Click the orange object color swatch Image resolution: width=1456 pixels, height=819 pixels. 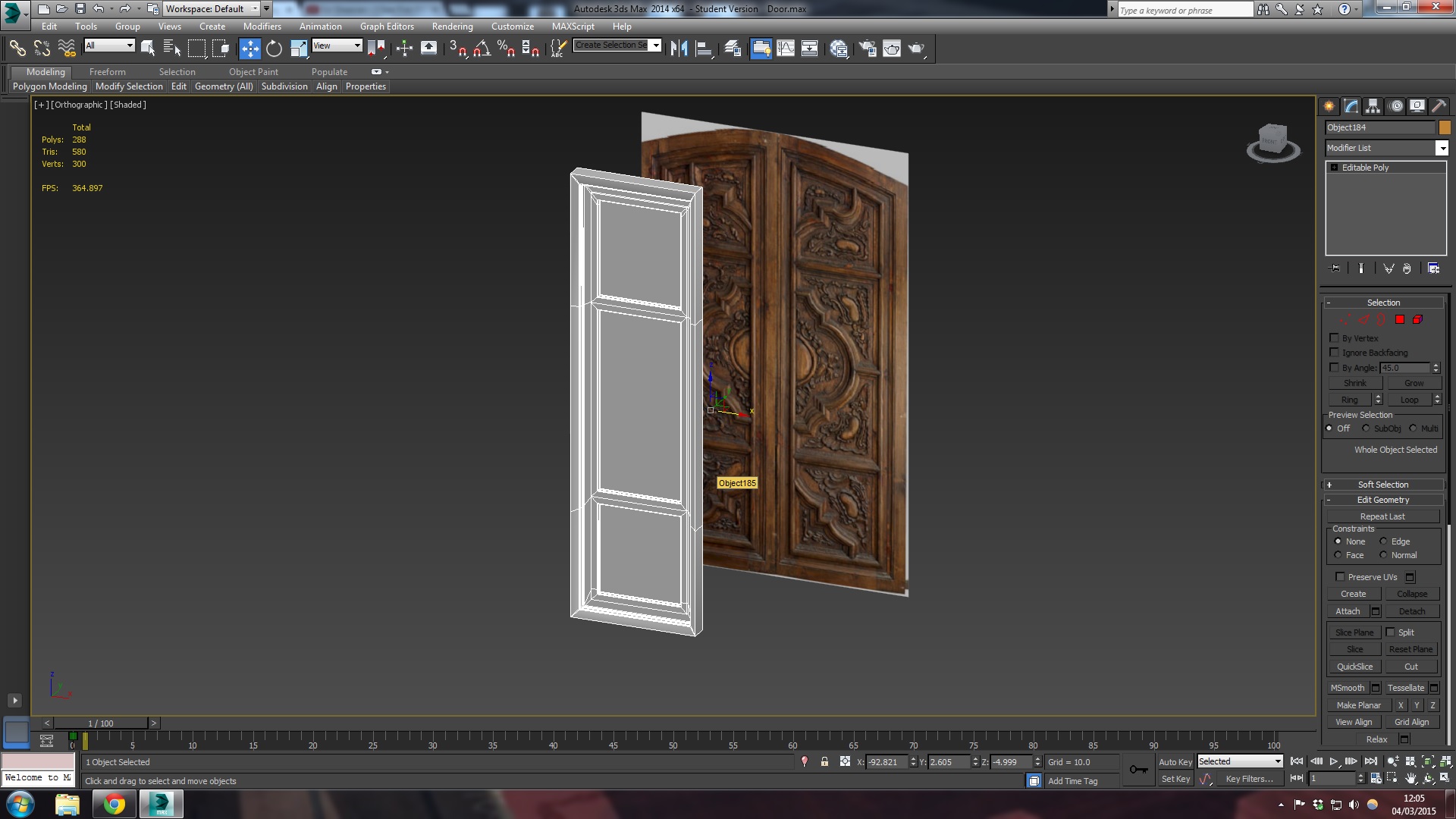pyautogui.click(x=1445, y=127)
